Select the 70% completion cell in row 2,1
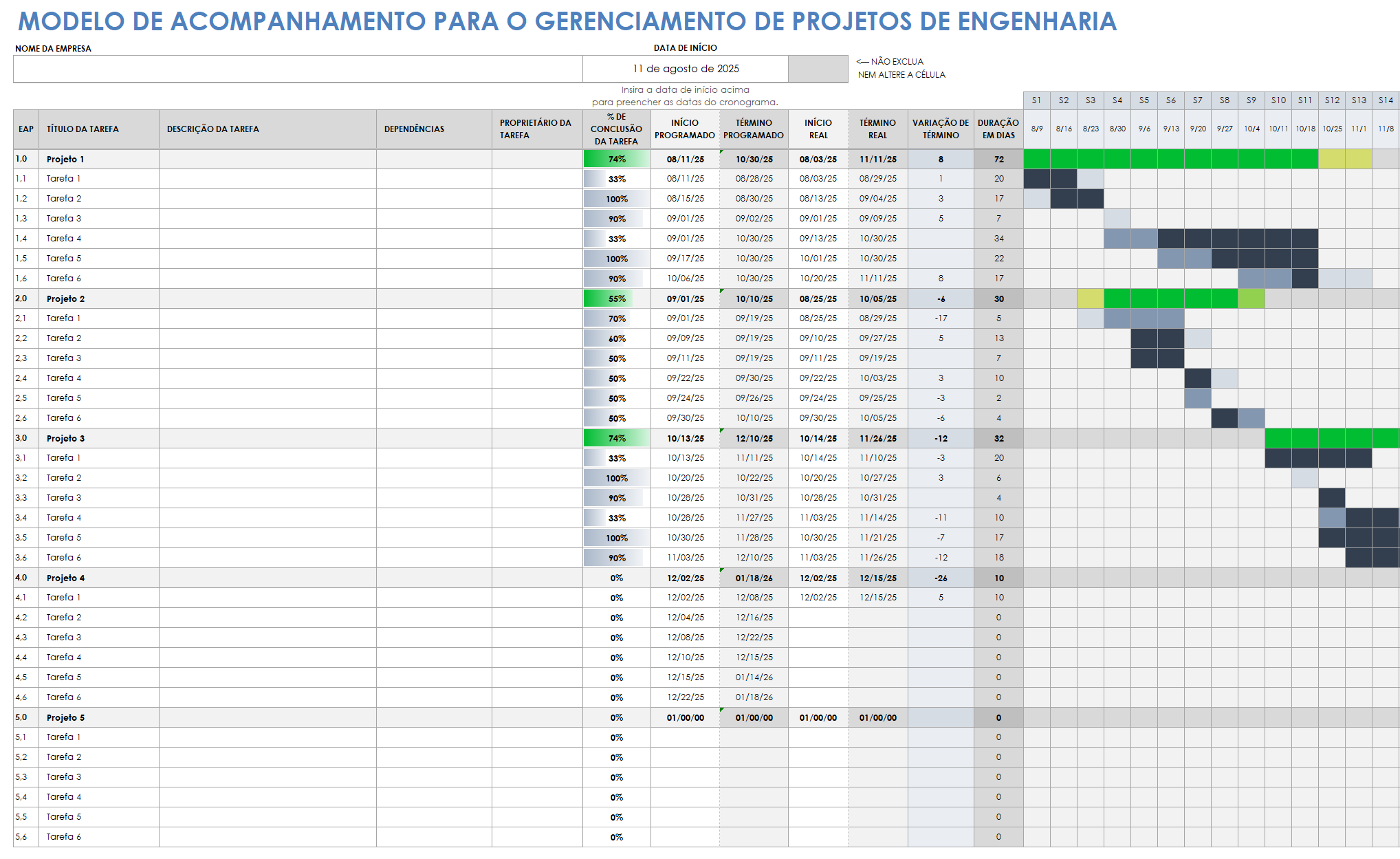 click(x=617, y=318)
